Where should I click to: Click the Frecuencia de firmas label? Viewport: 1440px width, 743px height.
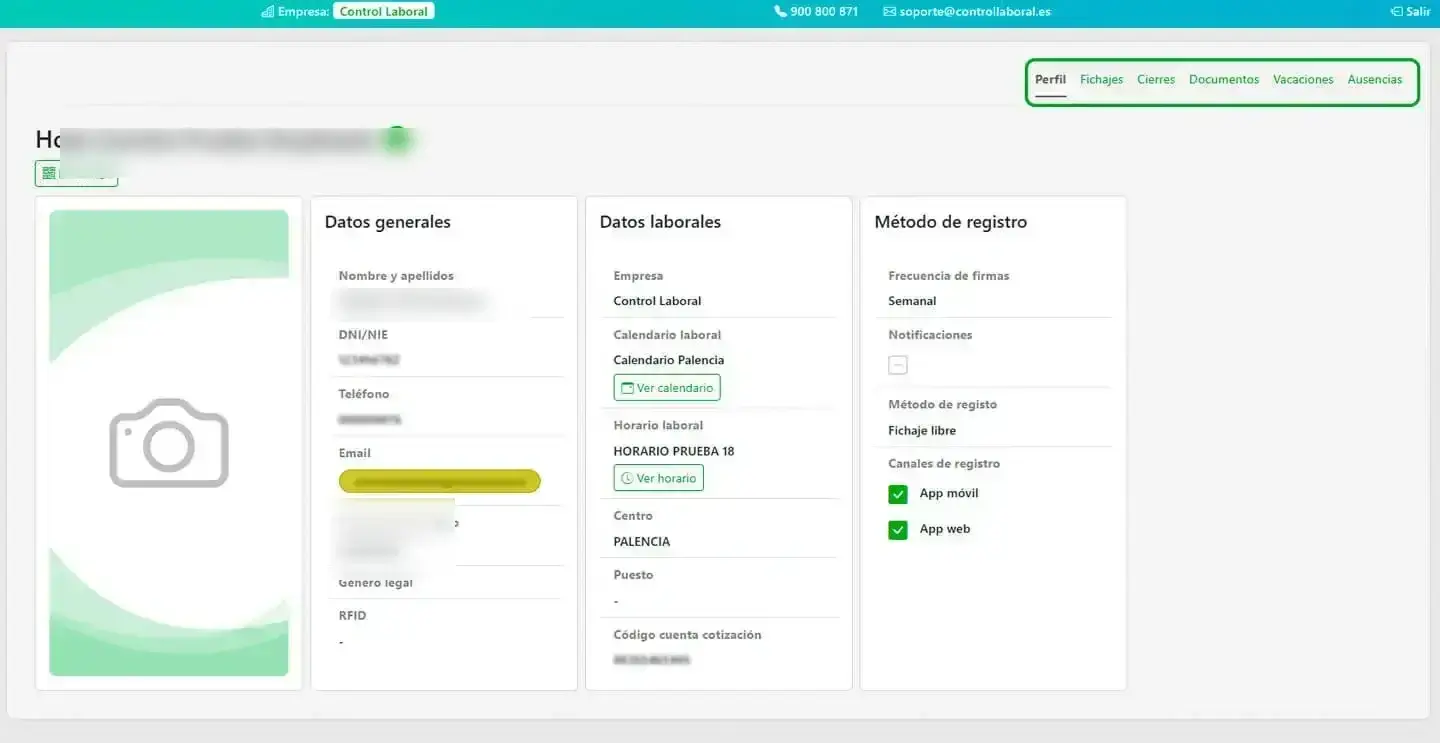point(949,276)
